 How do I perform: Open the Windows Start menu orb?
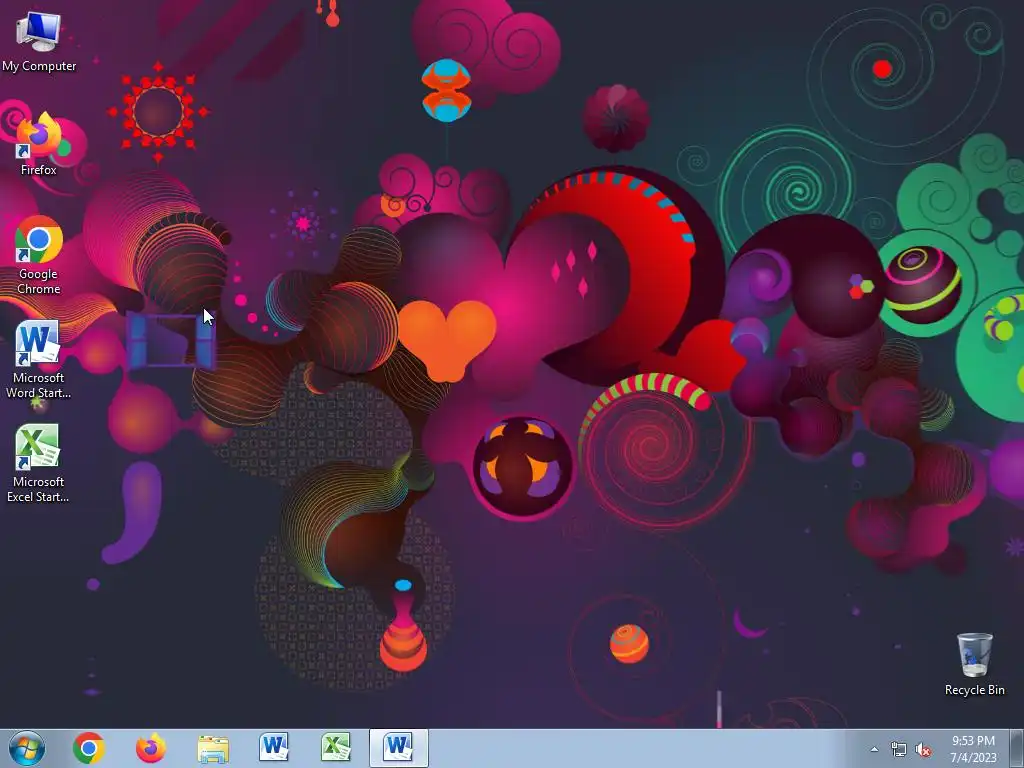click(x=27, y=748)
